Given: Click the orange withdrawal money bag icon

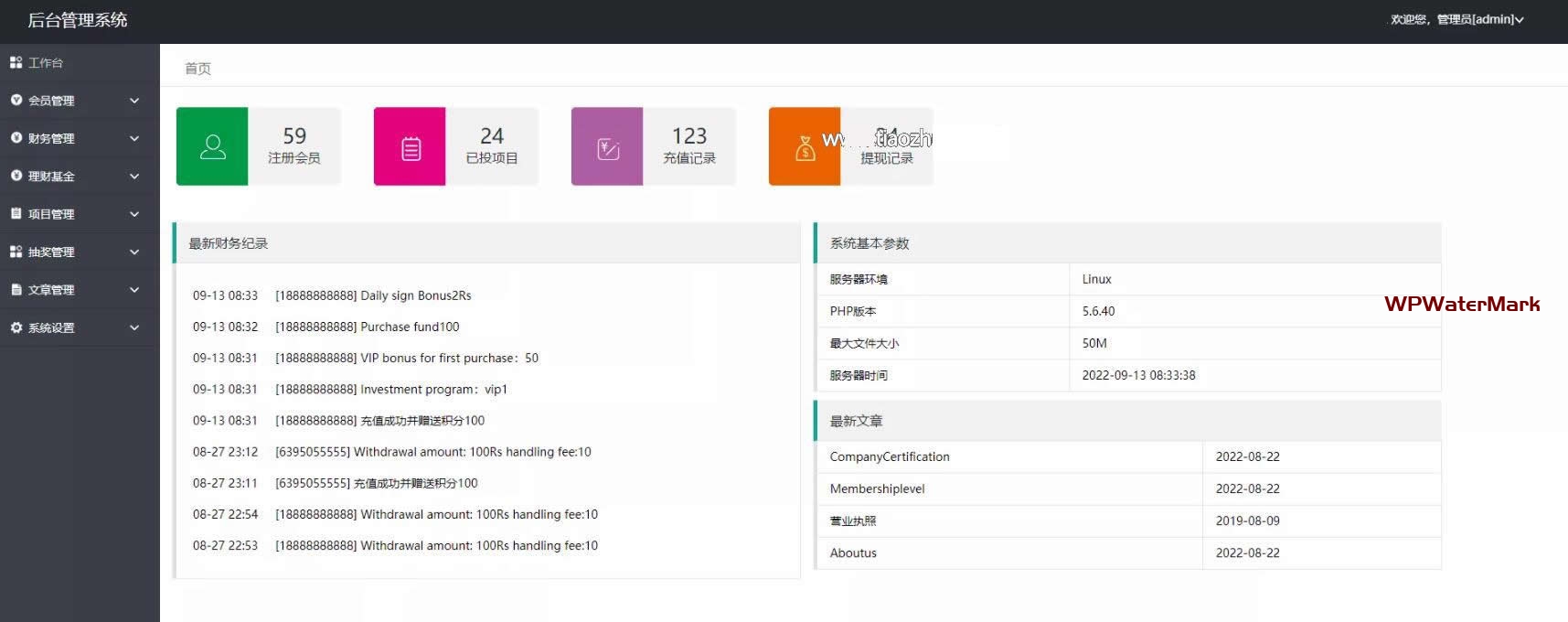Looking at the screenshot, I should [805, 147].
